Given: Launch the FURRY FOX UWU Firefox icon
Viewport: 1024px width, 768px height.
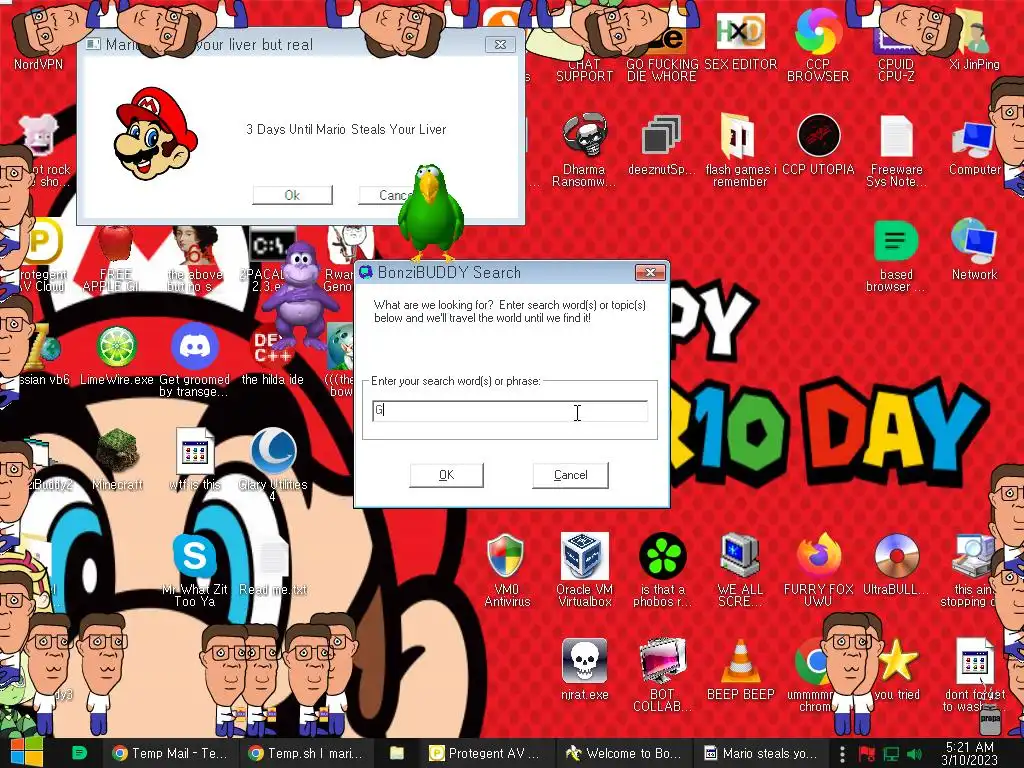Looking at the screenshot, I should (818, 570).
